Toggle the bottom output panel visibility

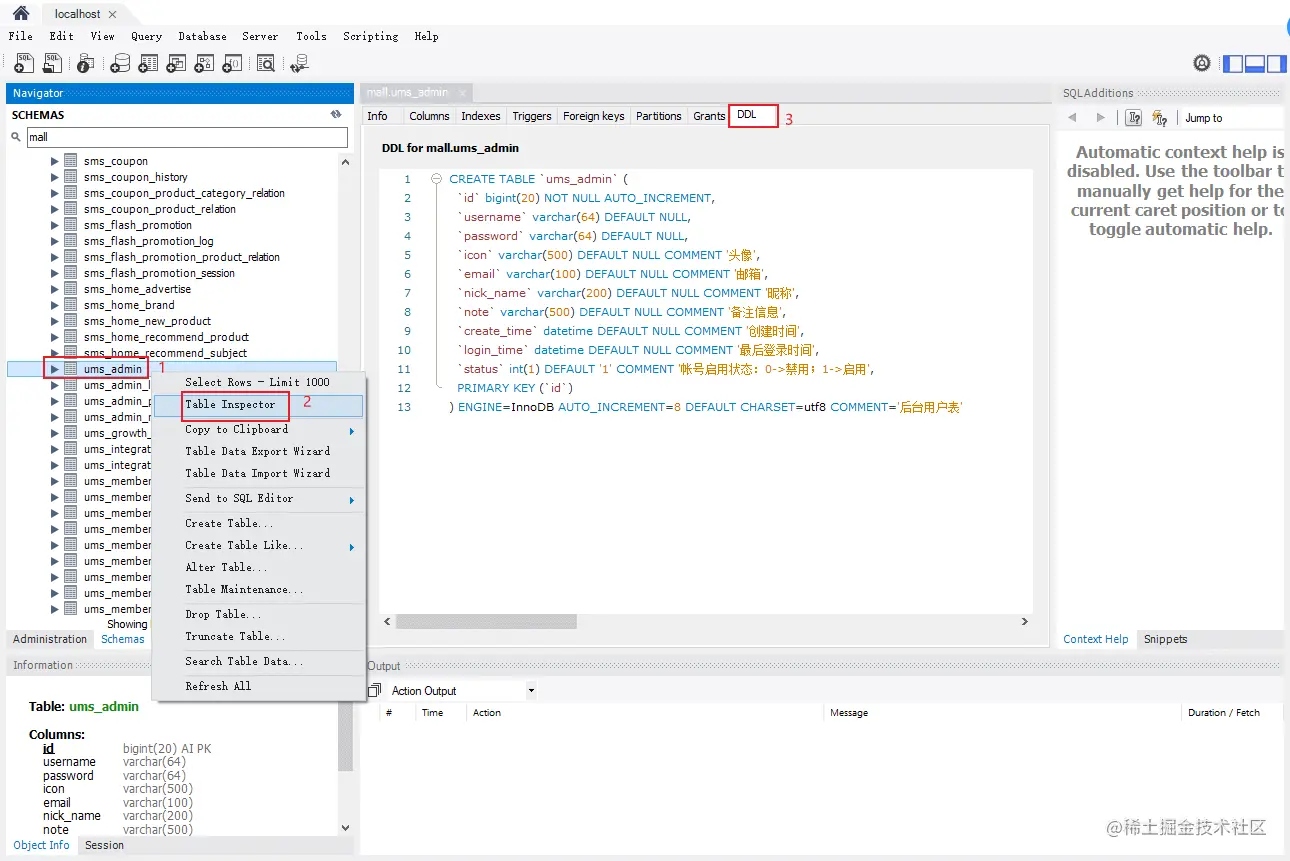1255,63
